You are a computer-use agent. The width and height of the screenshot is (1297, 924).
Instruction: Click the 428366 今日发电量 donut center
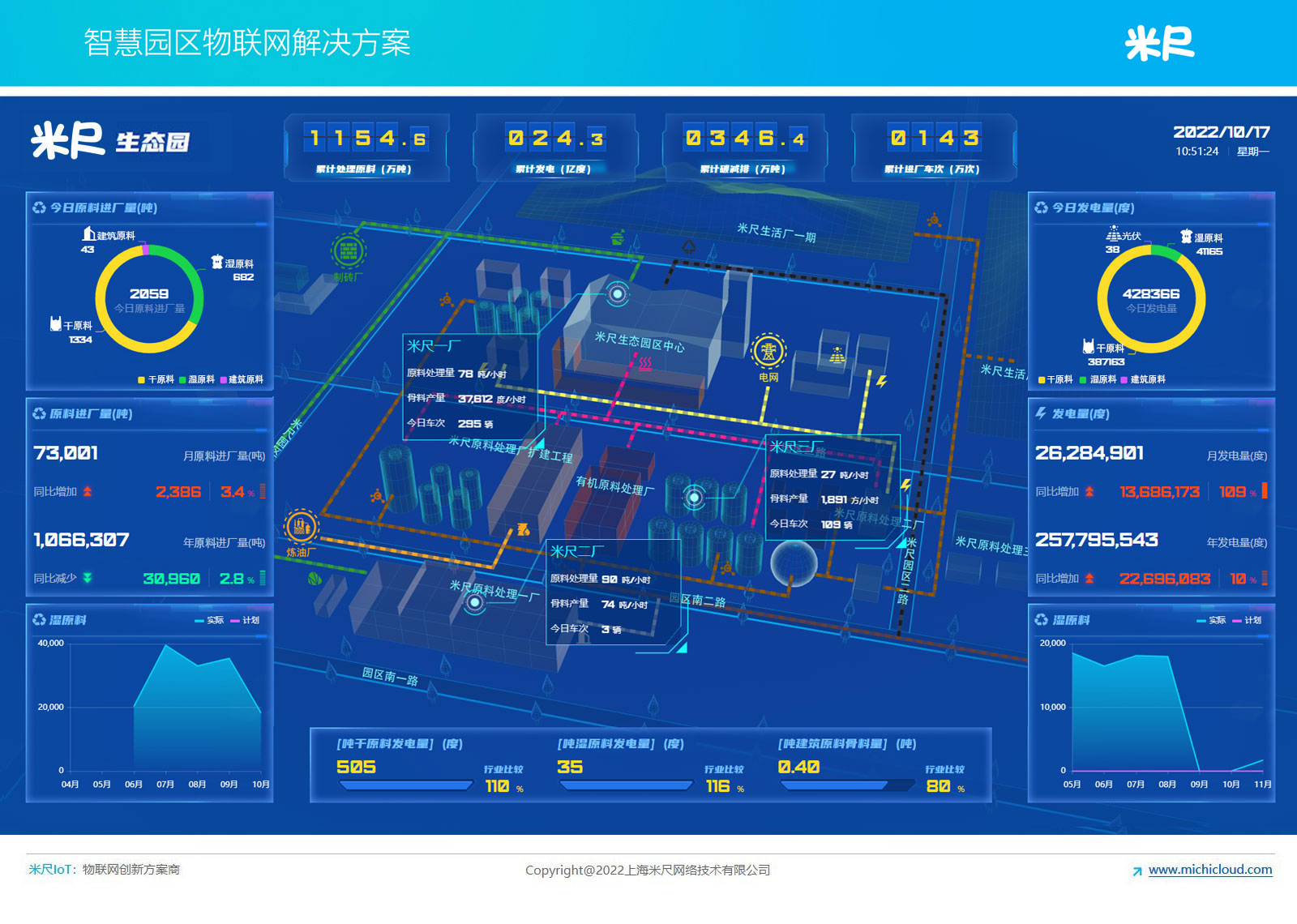(x=1151, y=300)
